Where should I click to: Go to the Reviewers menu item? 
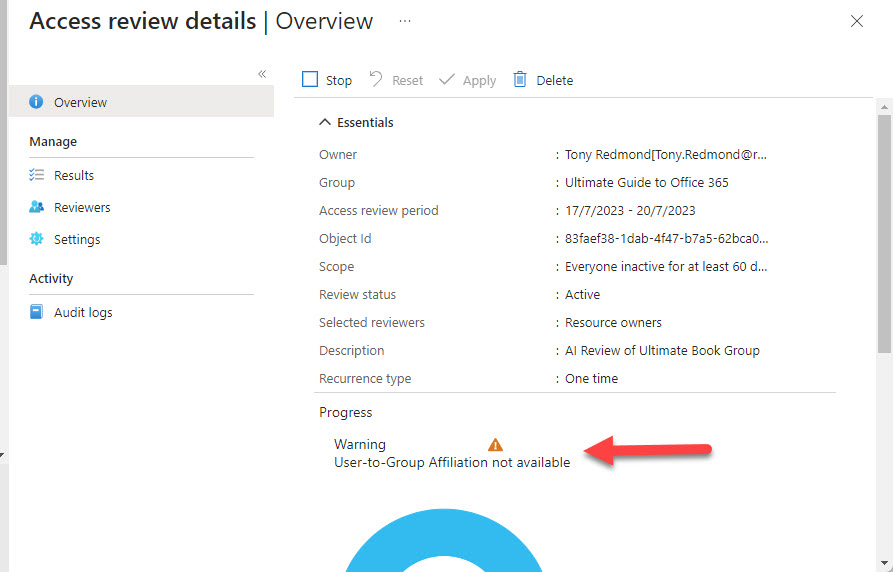click(82, 207)
